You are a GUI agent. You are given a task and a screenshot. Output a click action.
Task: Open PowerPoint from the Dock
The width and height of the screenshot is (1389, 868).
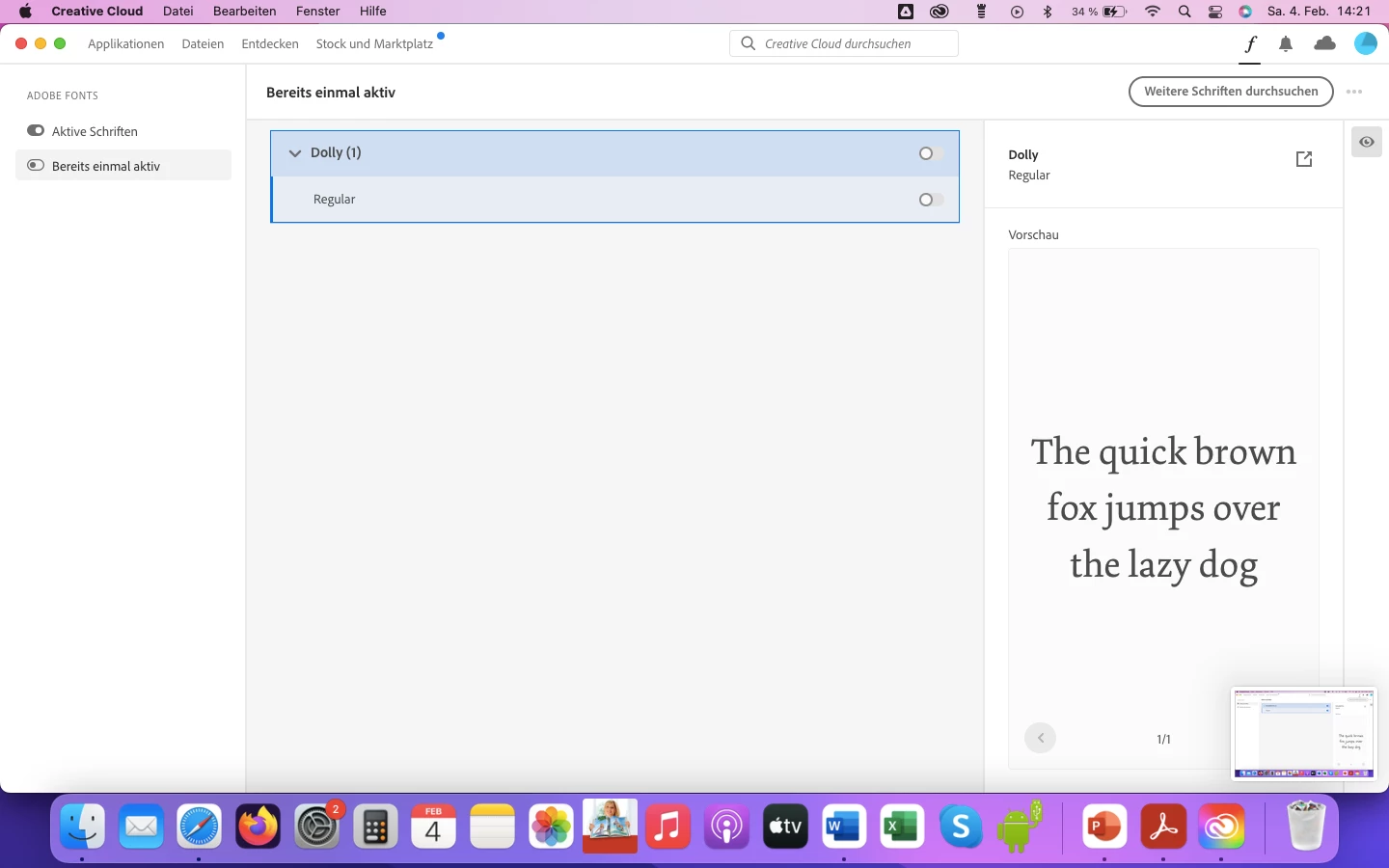pos(1104,827)
